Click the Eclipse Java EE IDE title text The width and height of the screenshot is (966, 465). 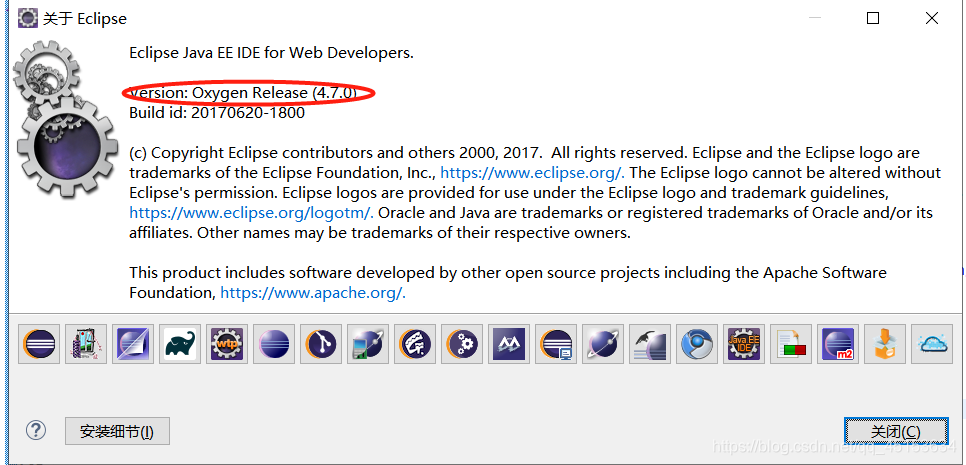(x=271, y=53)
